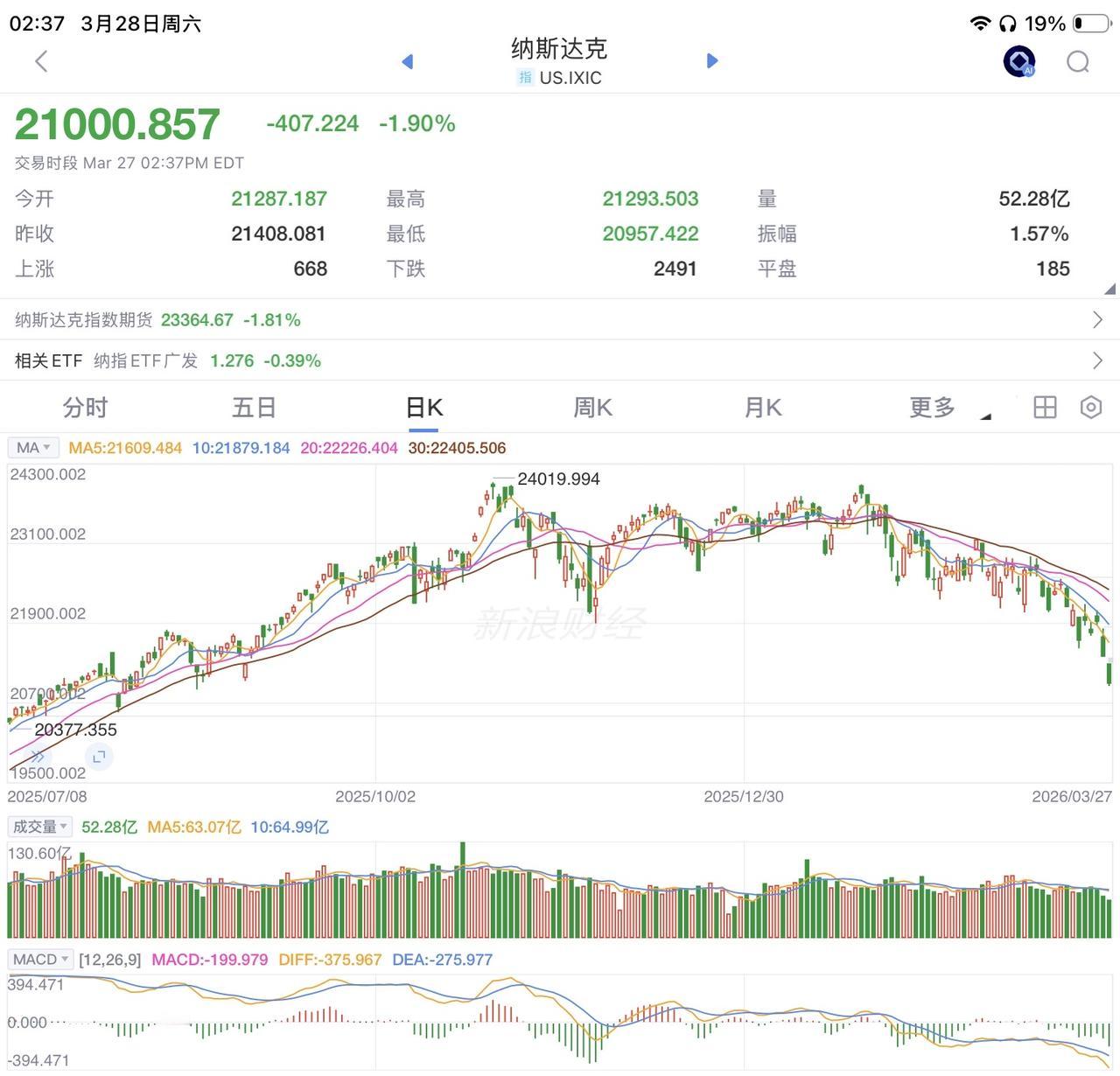The image size is (1120, 1076).
Task: Collapse quote details corner triangle
Action: point(1109,289)
